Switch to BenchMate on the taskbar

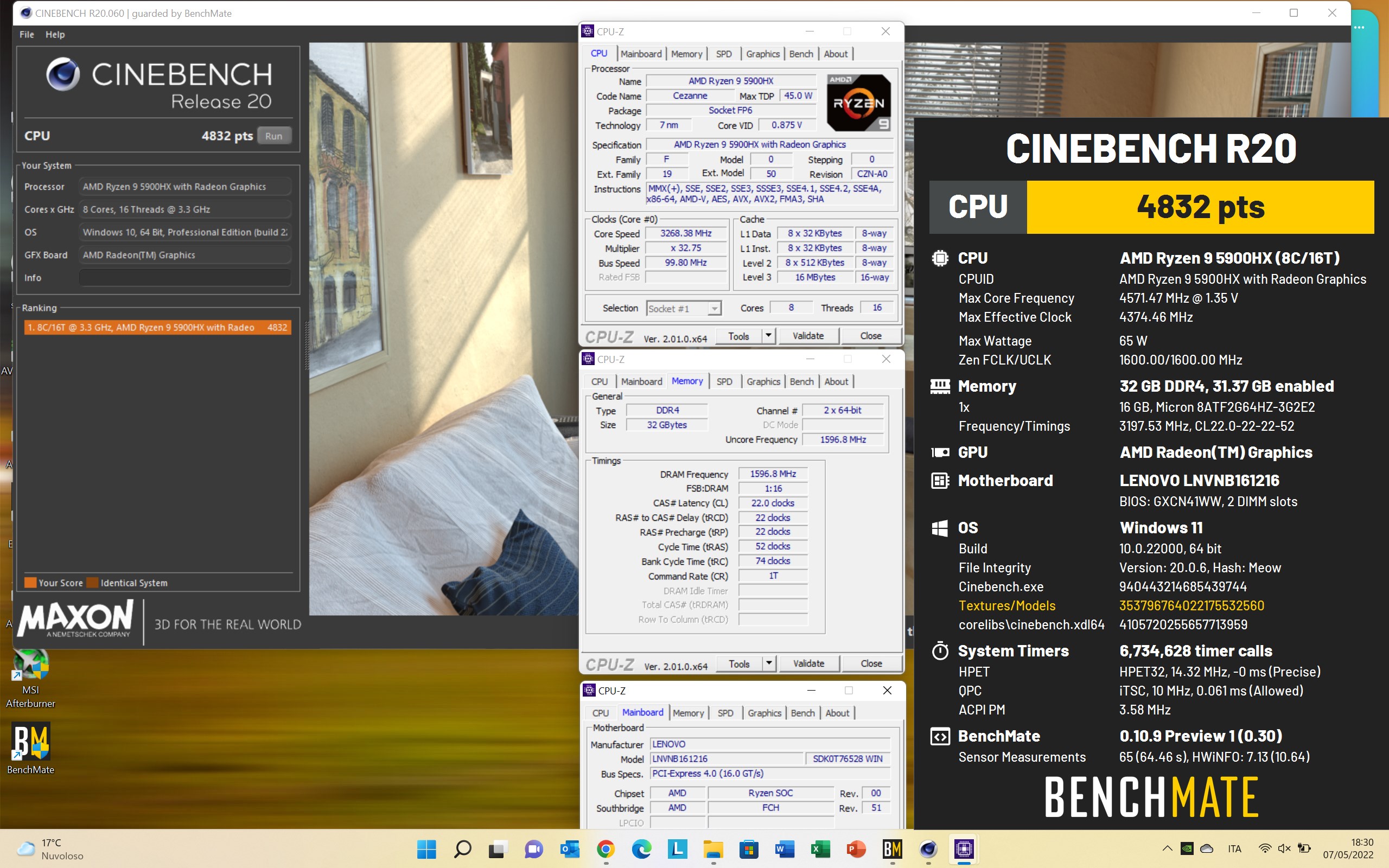[892, 848]
